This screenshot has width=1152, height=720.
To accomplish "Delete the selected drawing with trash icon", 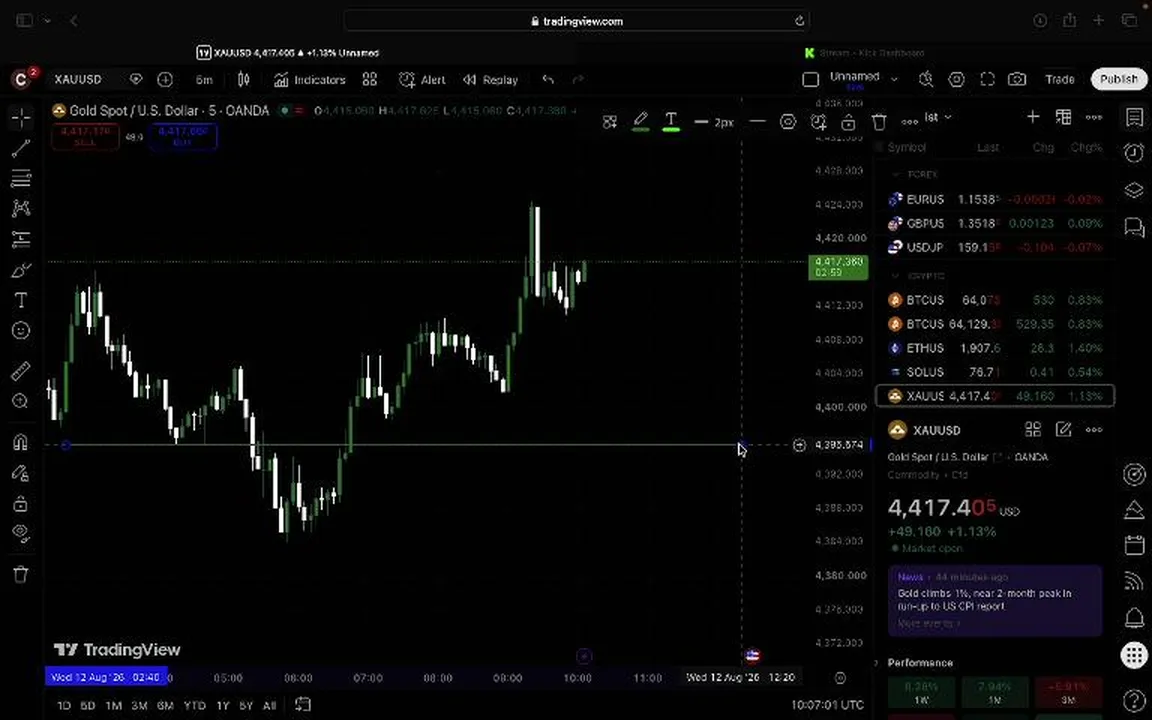I will coord(879,122).
